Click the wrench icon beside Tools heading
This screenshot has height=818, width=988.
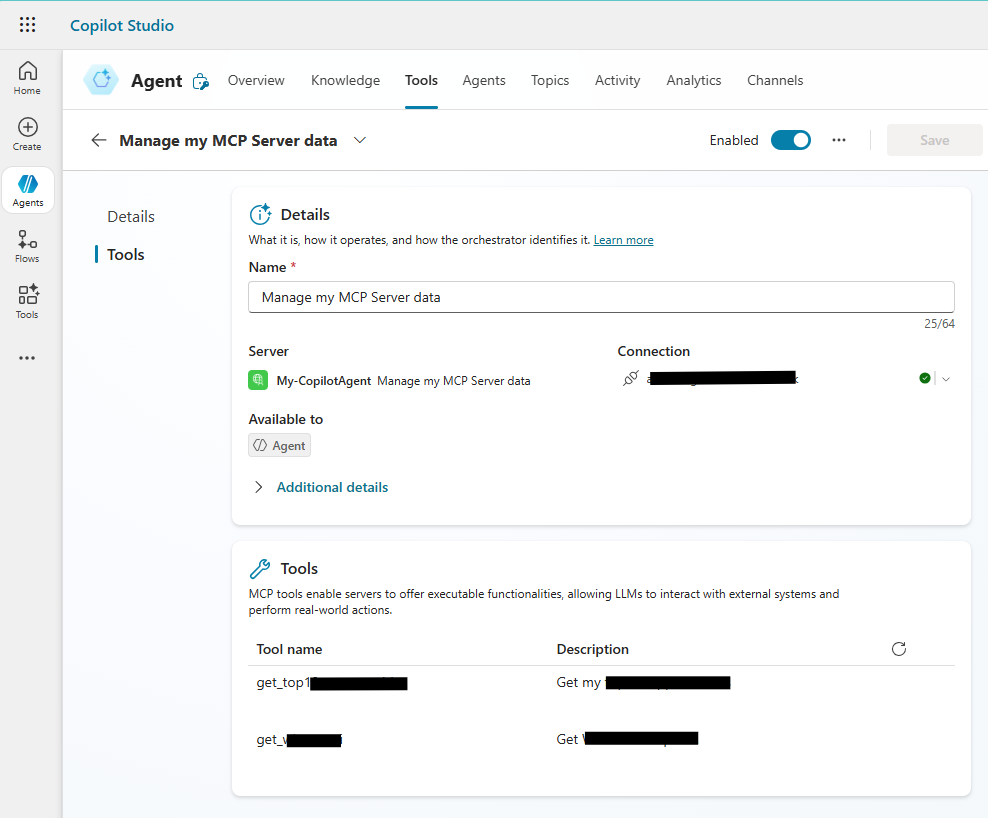[260, 568]
